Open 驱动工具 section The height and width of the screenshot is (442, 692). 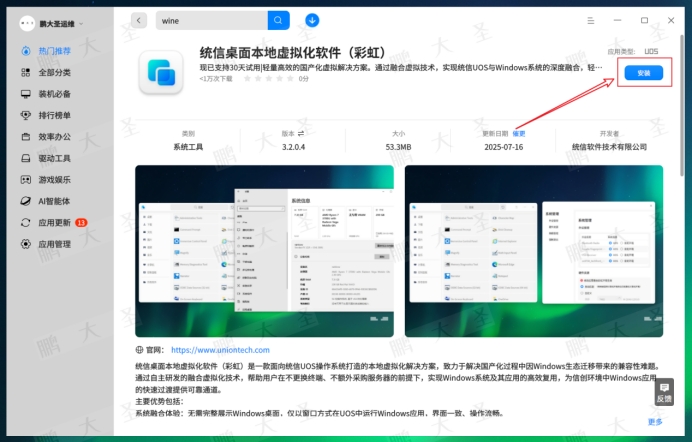click(54, 158)
